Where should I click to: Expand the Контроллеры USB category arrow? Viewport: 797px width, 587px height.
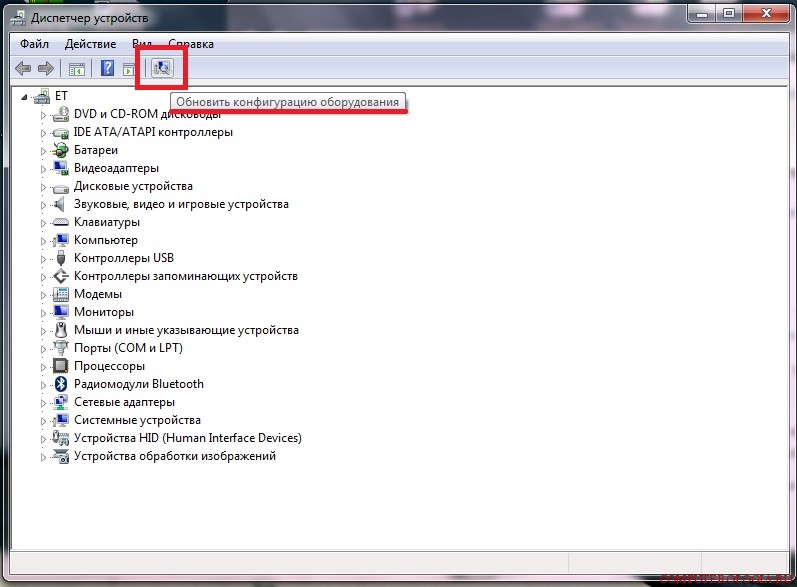(43, 258)
